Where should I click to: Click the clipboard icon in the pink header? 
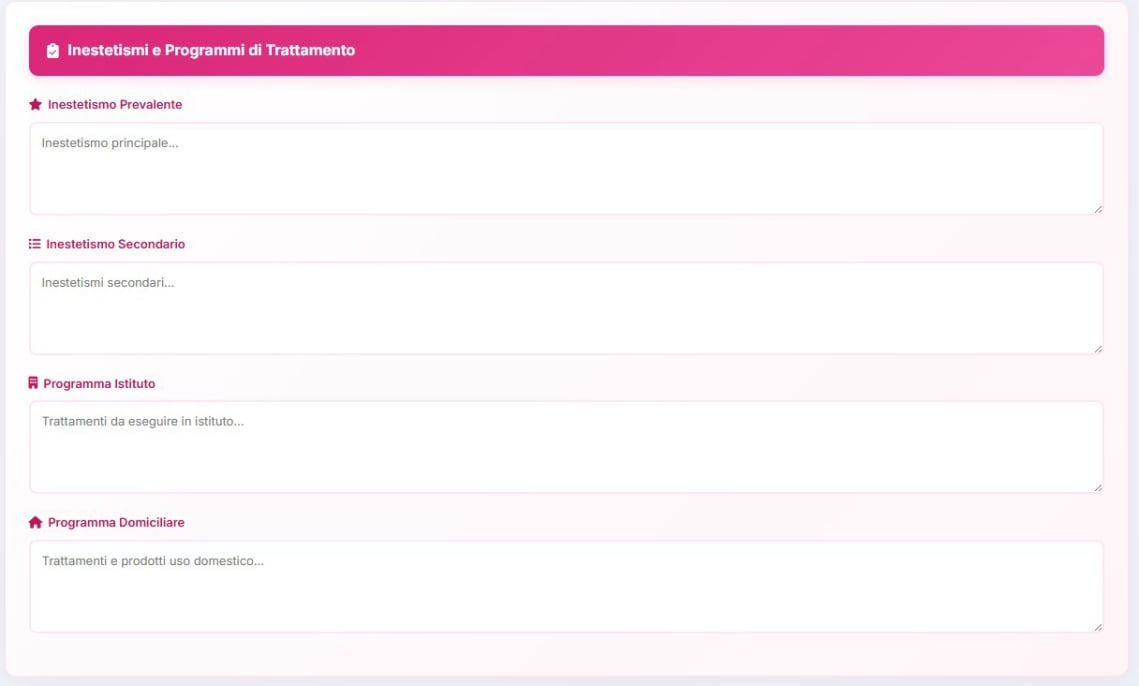[53, 51]
